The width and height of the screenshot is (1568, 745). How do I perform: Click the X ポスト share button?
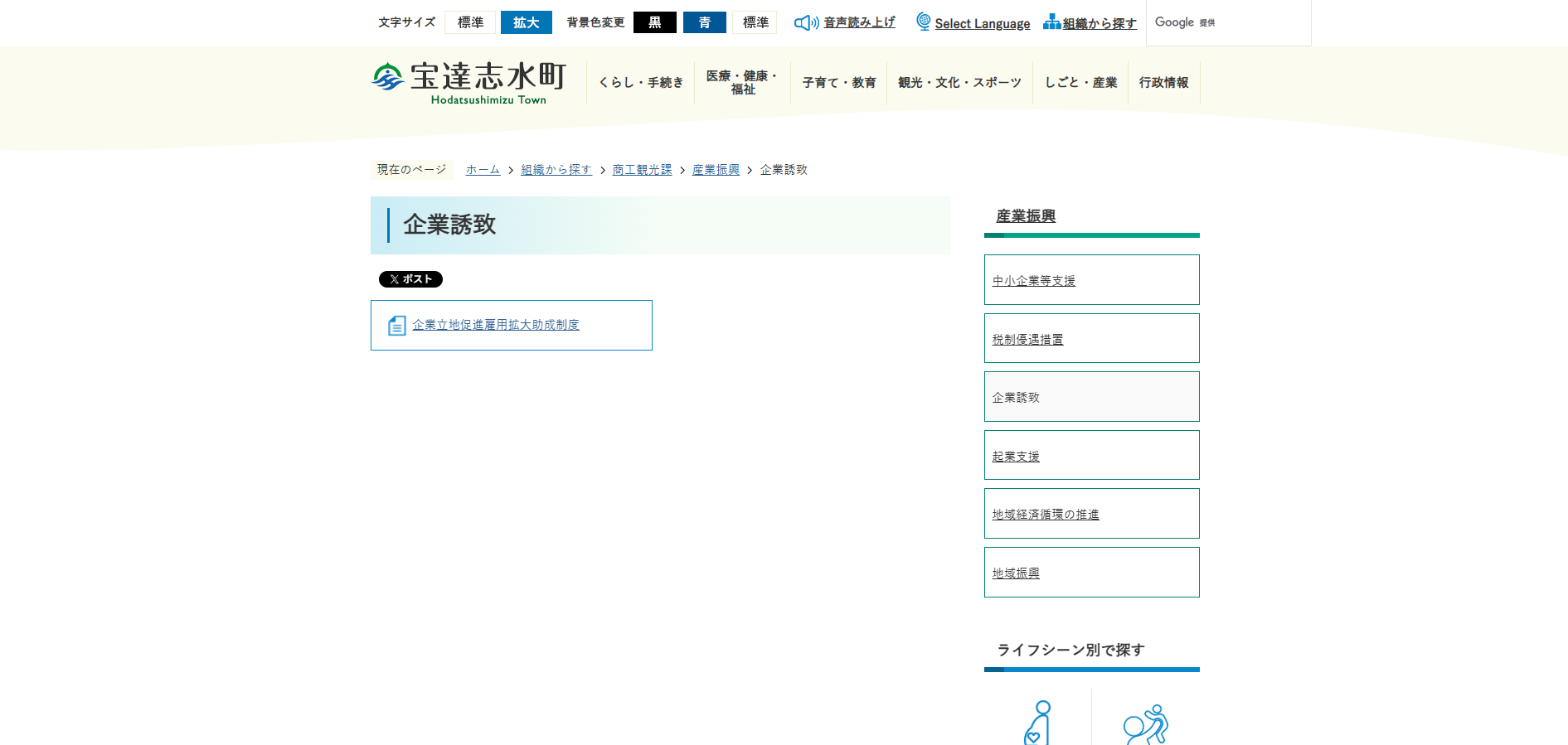point(410,279)
